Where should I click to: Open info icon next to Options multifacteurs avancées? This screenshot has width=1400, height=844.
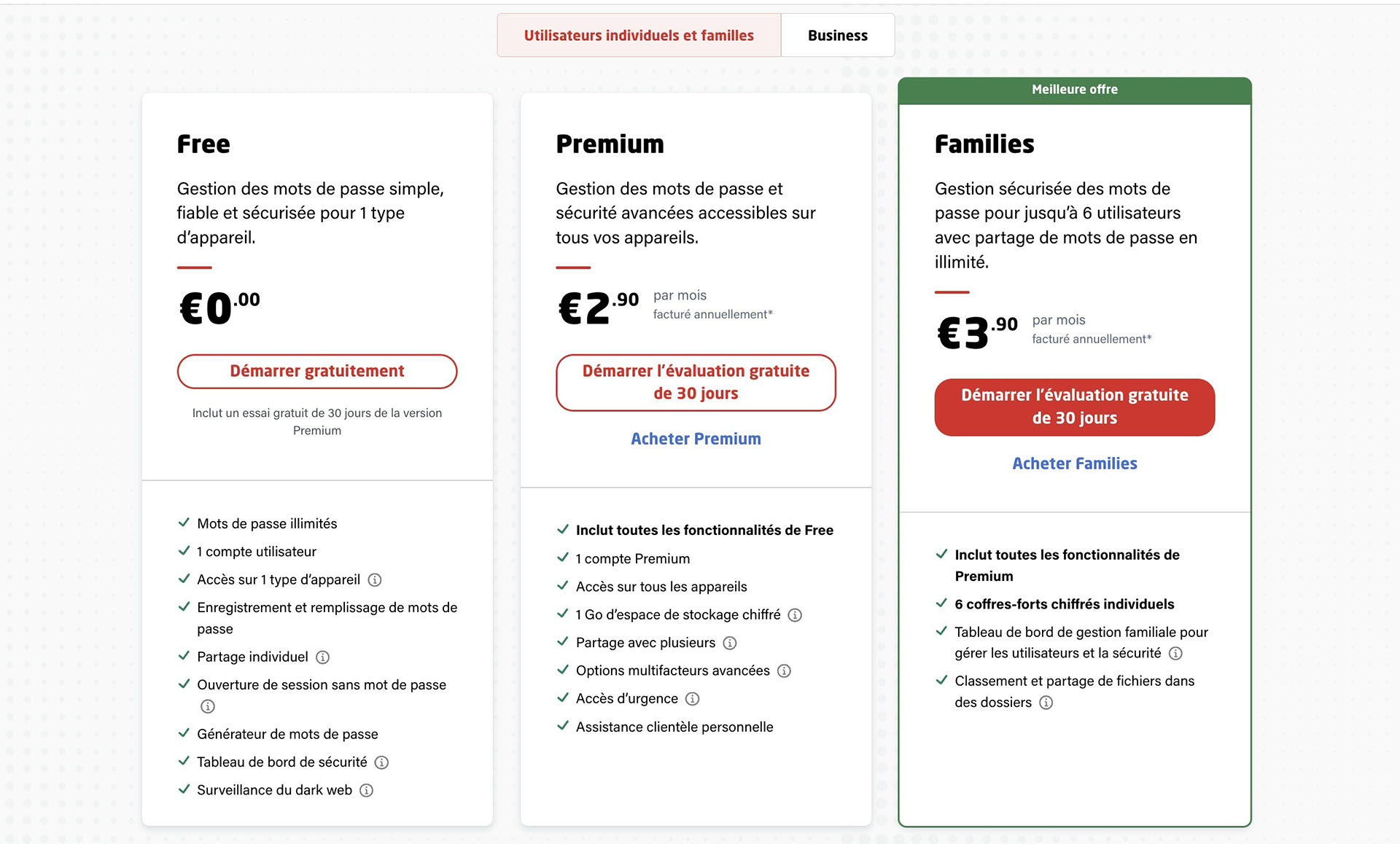coord(784,671)
